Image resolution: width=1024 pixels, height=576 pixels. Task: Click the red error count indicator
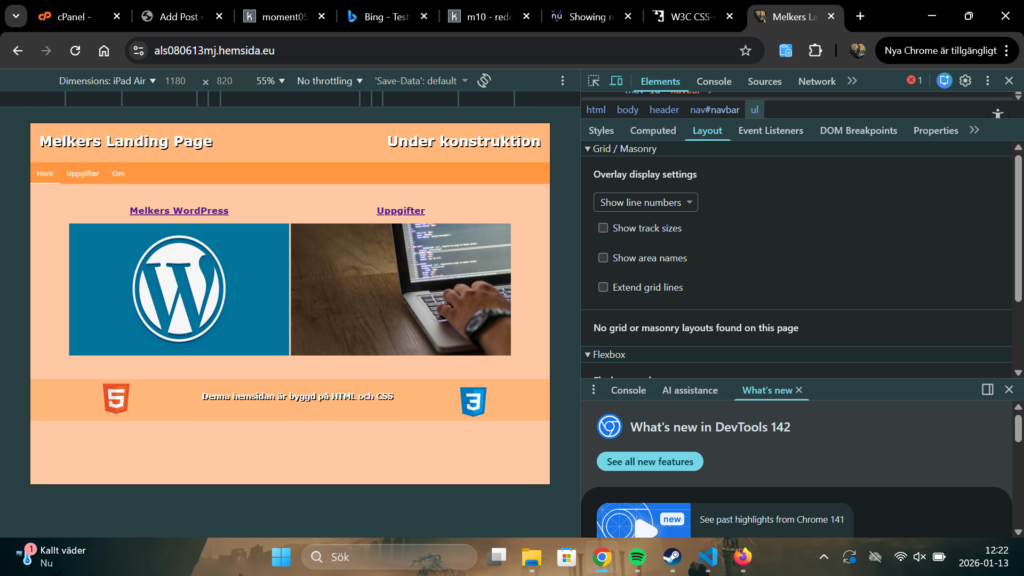[x=914, y=81]
